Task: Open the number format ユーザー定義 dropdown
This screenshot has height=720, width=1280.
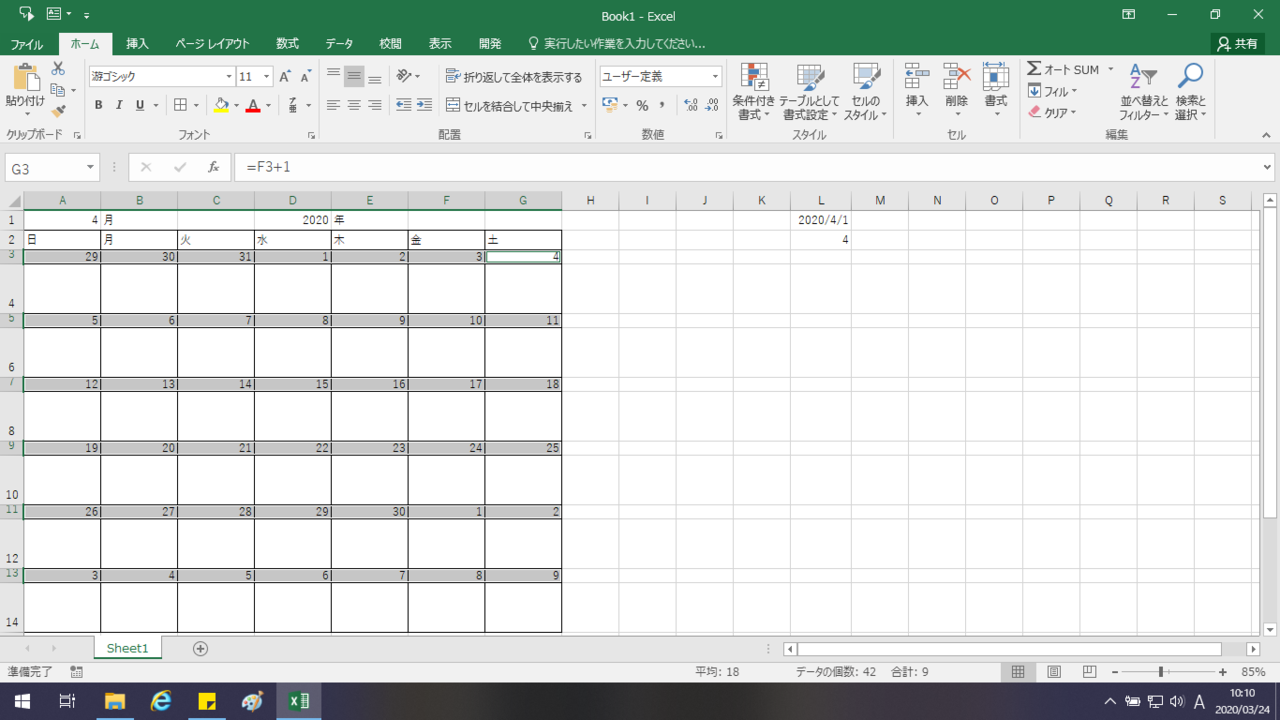Action: pos(716,76)
